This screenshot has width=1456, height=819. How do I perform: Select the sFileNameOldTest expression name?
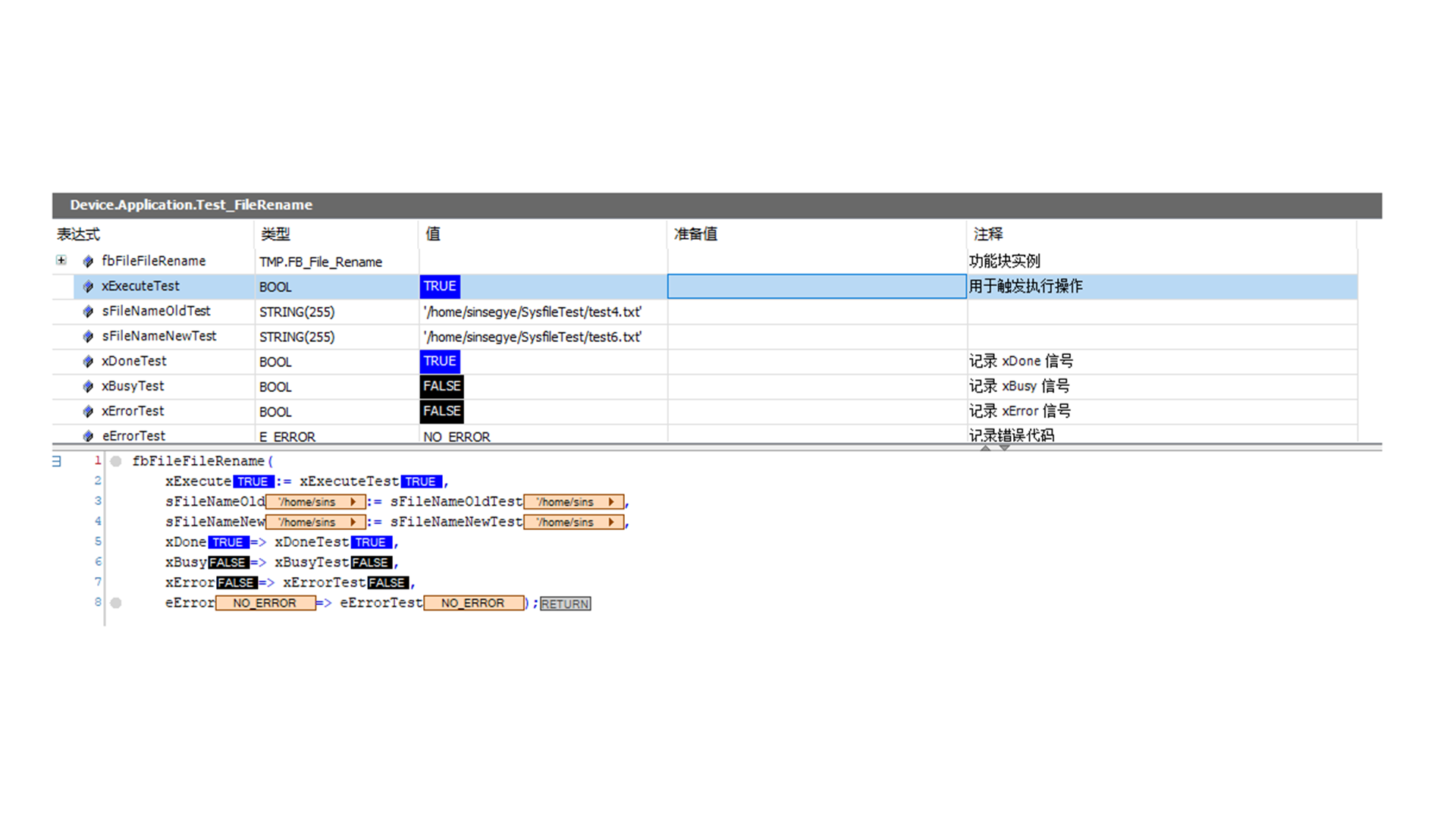pyautogui.click(x=156, y=311)
